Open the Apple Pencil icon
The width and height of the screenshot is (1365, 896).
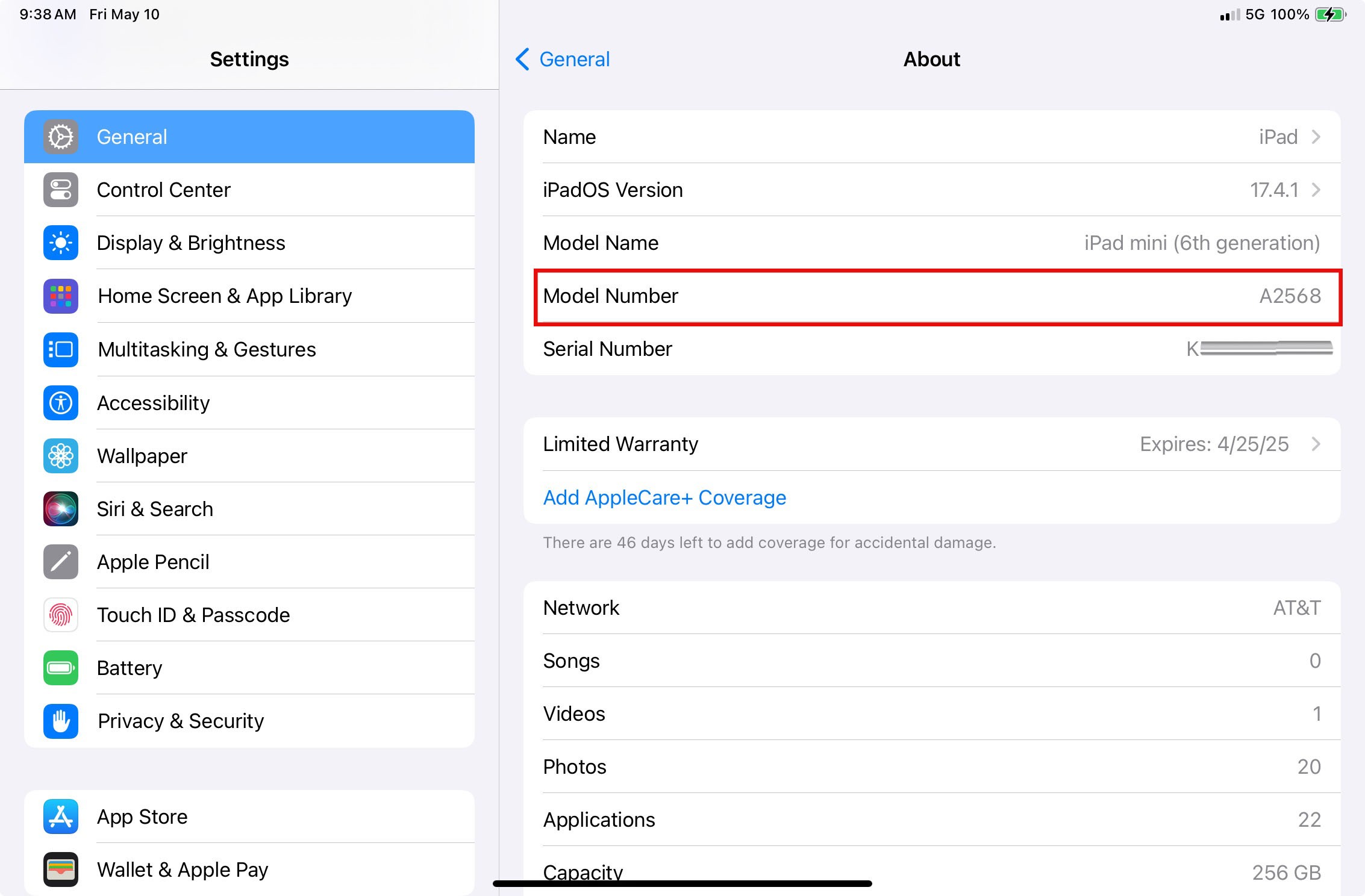[x=61, y=562]
